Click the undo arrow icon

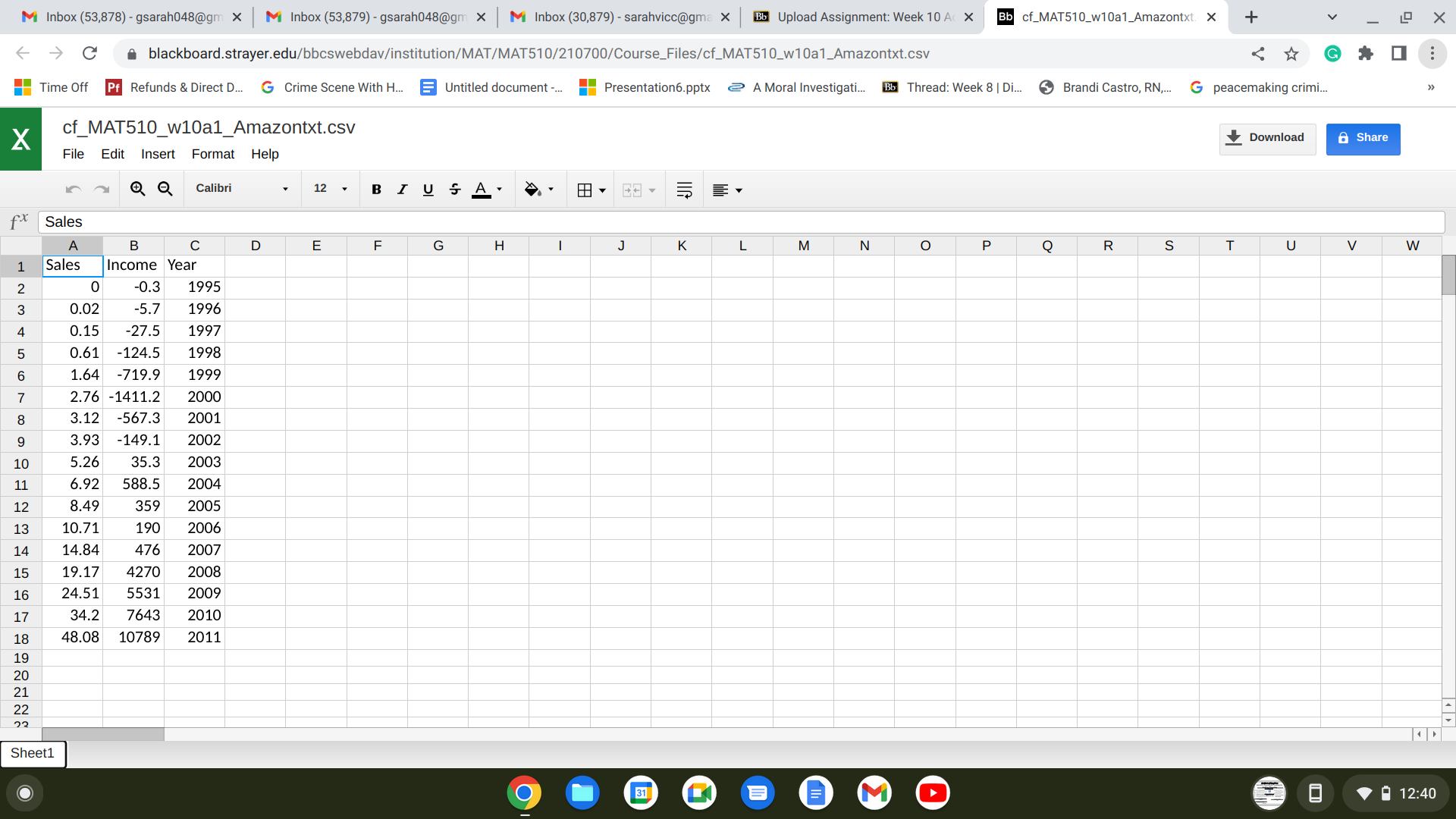(x=73, y=190)
